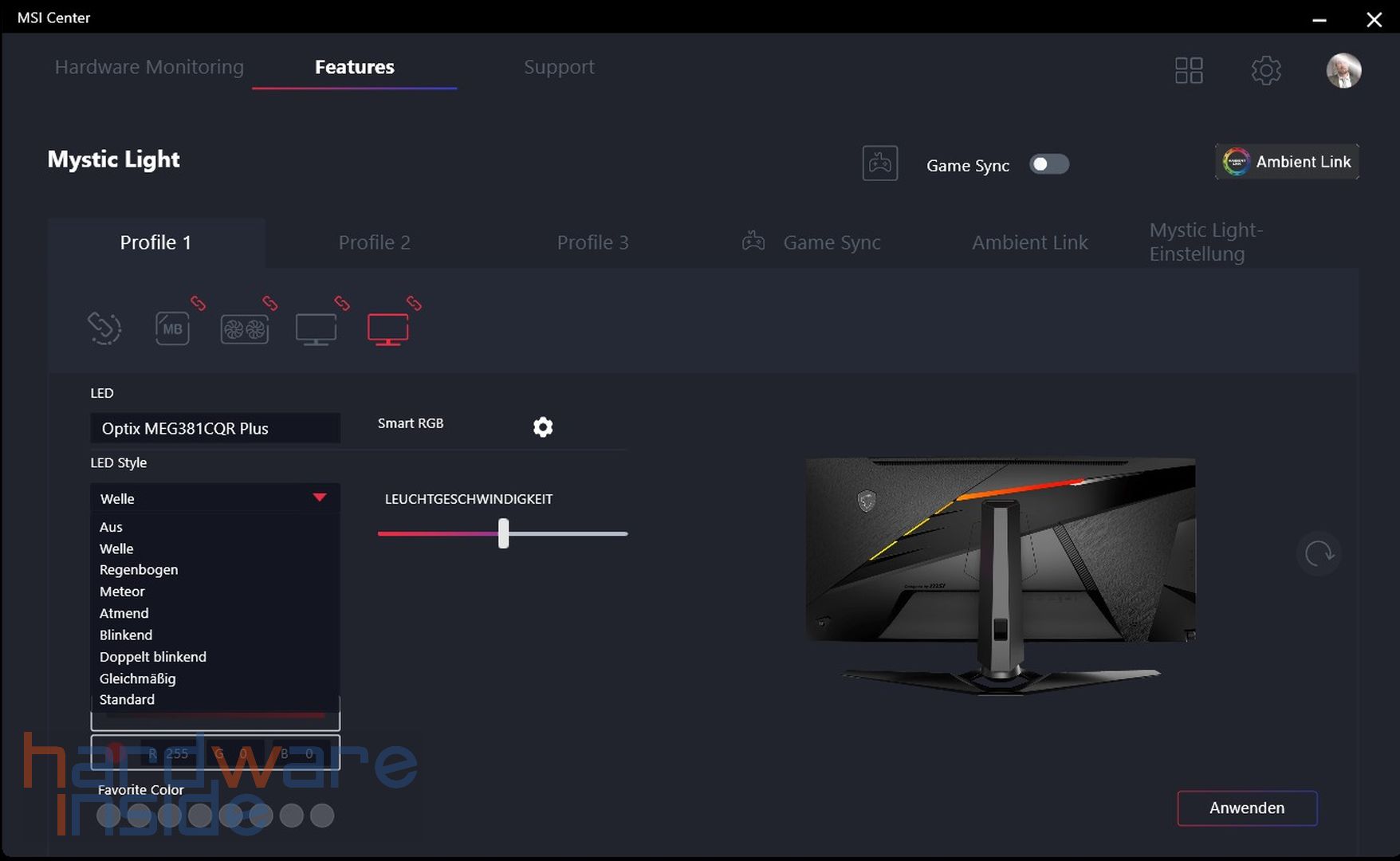This screenshot has width=1400, height=861.
Task: Open the Smart RGB settings gear
Action: tap(543, 427)
